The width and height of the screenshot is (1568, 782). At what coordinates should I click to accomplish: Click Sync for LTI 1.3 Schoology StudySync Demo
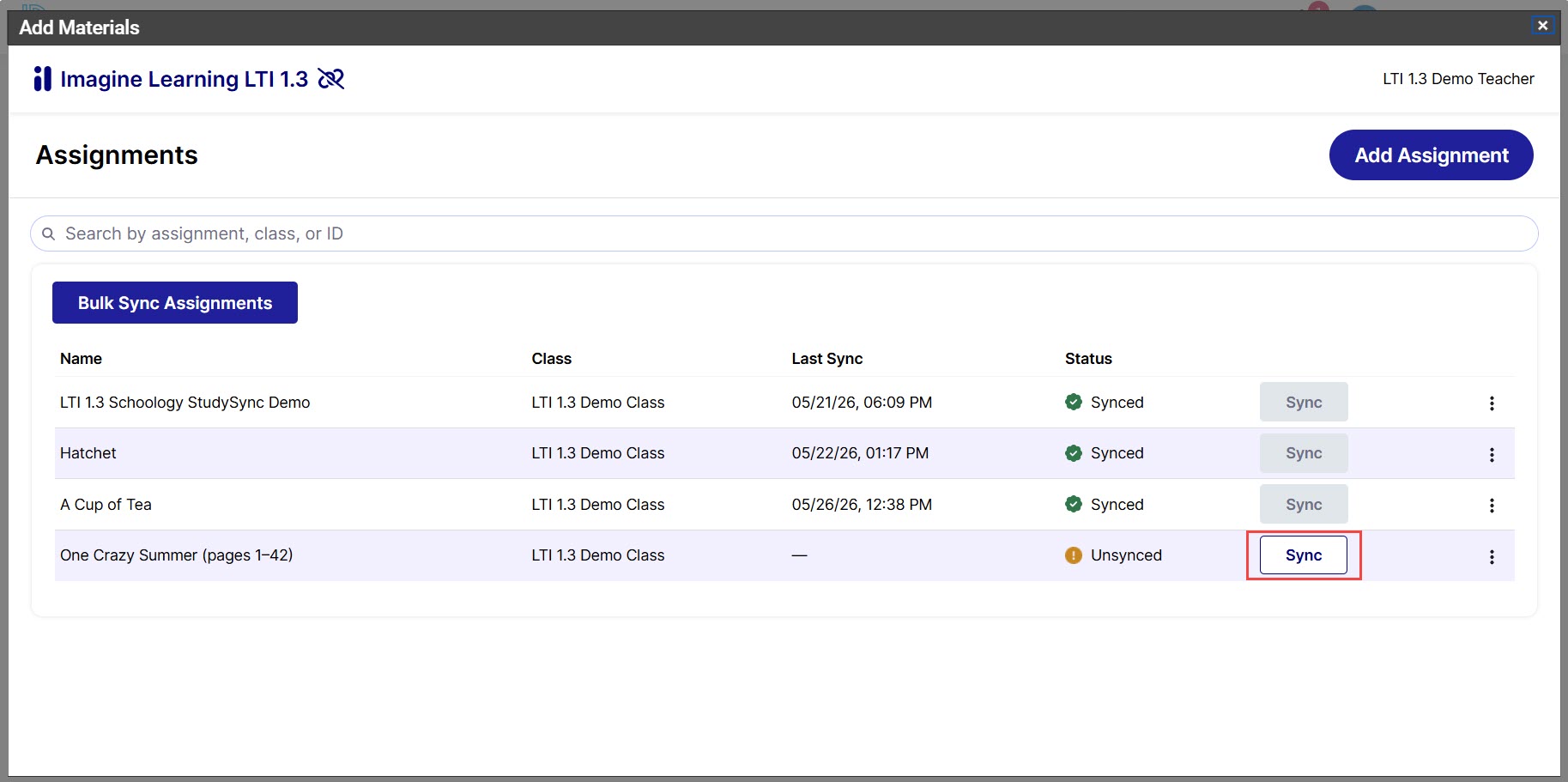coord(1304,403)
